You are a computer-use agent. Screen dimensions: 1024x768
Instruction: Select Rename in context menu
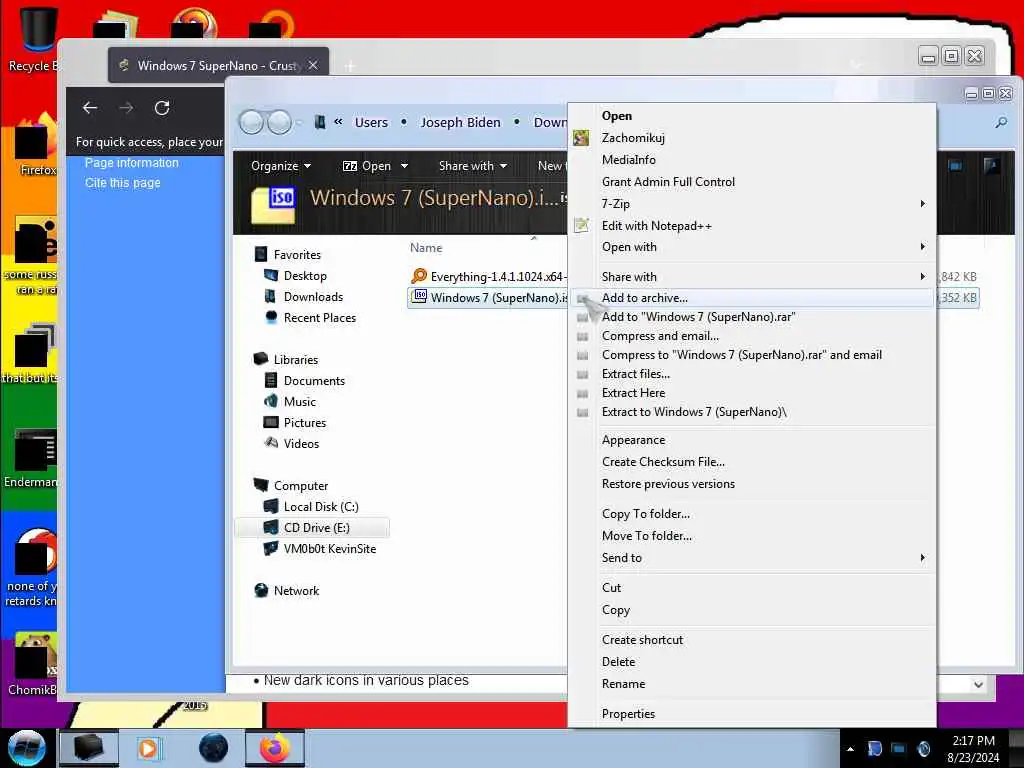(752, 684)
